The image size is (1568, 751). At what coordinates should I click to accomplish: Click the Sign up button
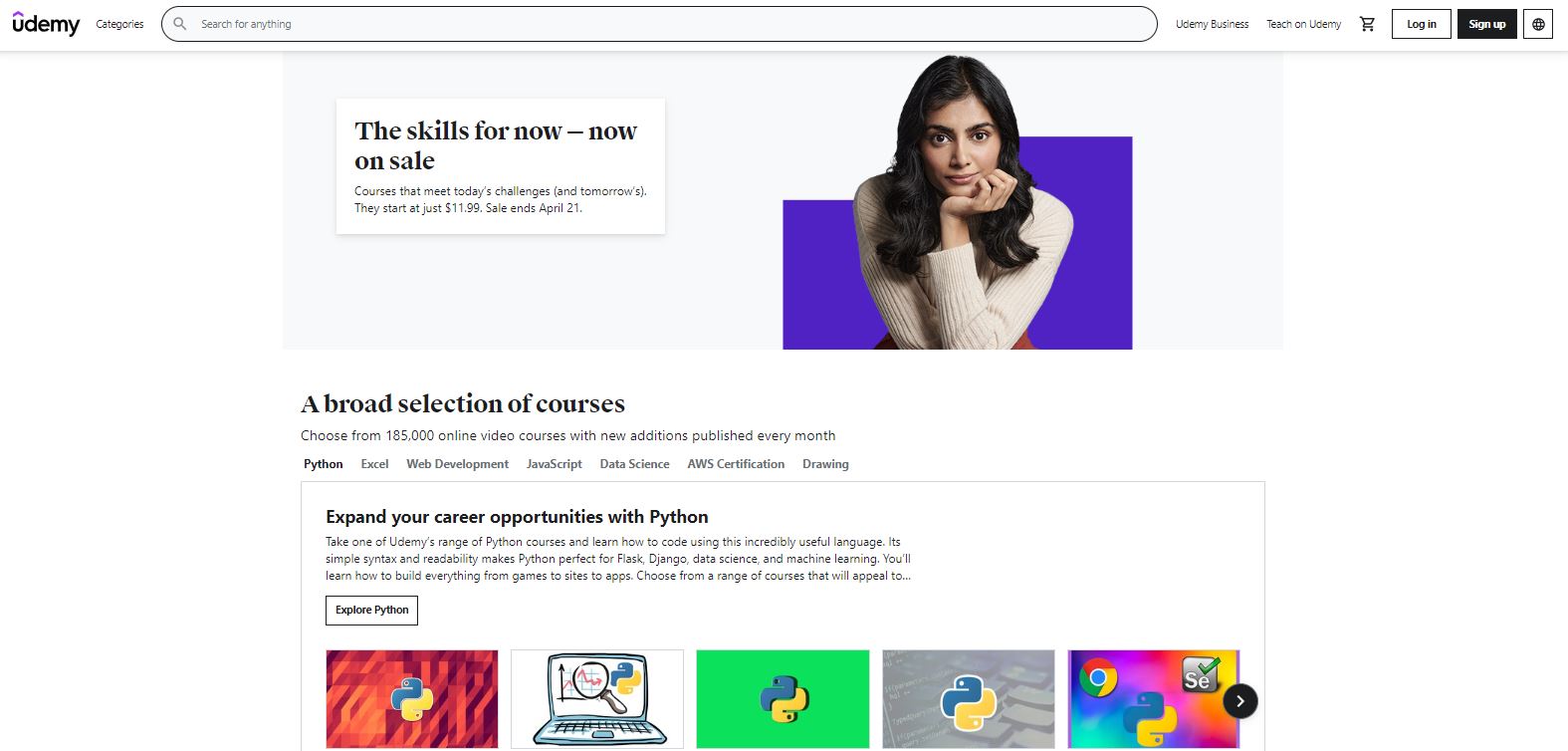pos(1486,24)
